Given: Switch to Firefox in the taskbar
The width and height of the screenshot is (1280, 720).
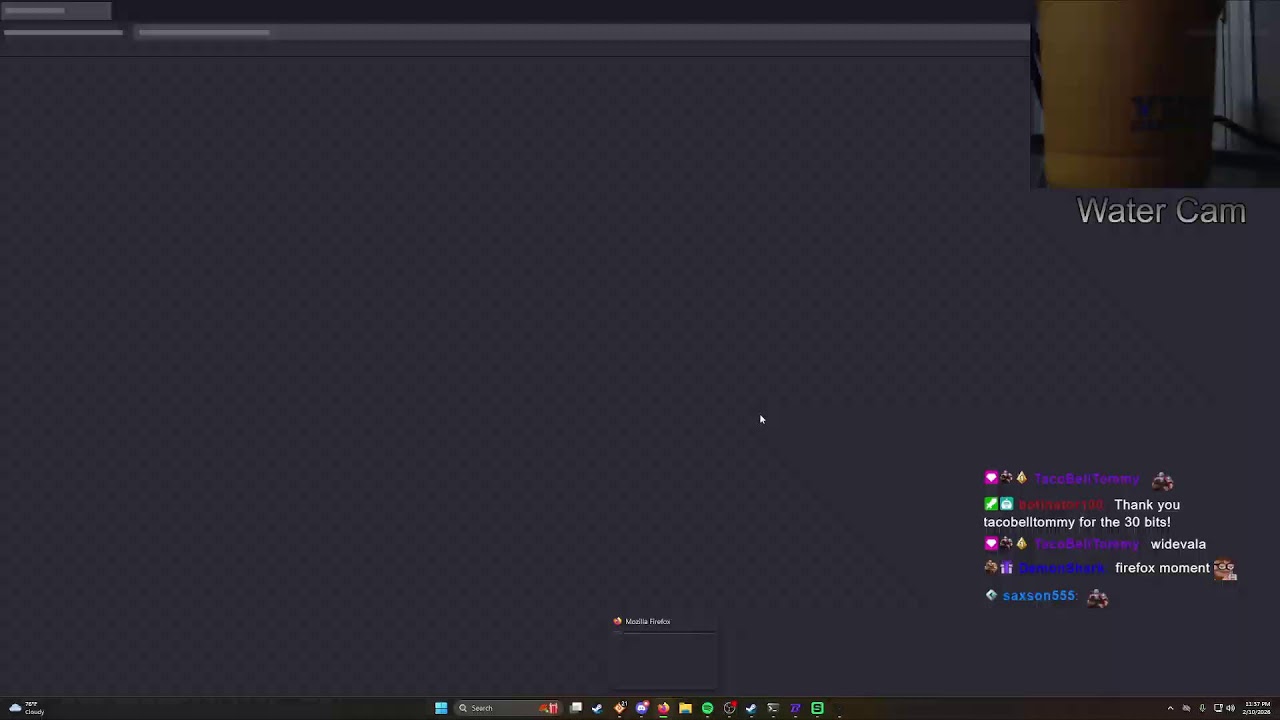Looking at the screenshot, I should (x=663, y=708).
